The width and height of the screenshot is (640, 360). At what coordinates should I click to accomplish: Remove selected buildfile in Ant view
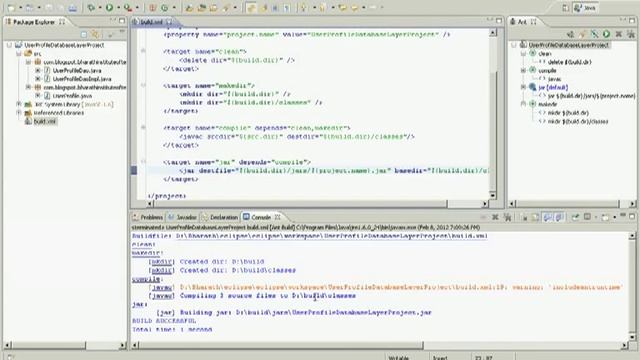(619, 34)
